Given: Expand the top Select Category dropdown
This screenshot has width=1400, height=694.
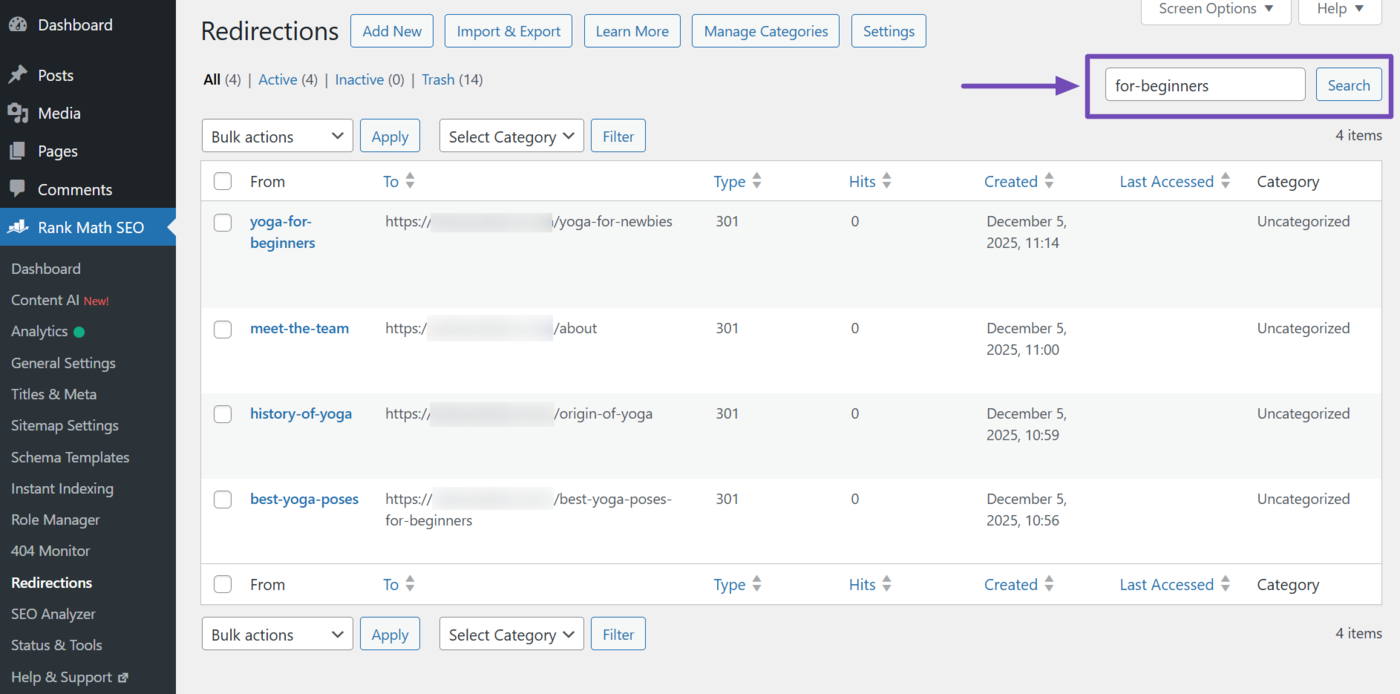Looking at the screenshot, I should click(511, 136).
